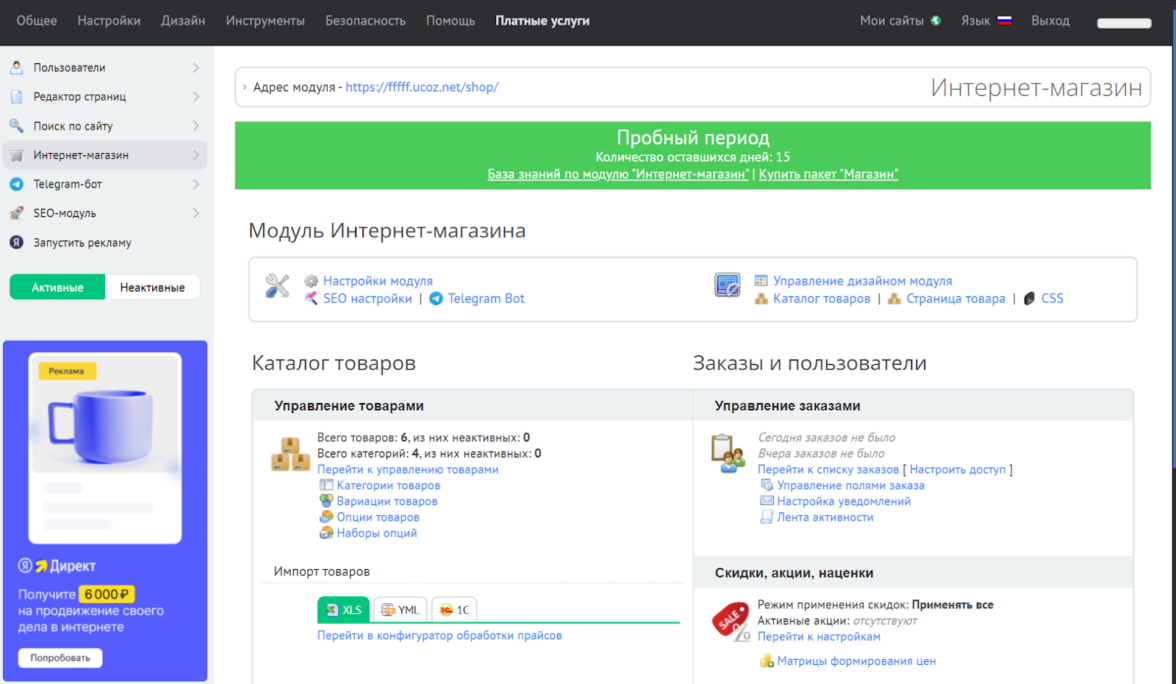The image size is (1176, 684).
Task: Click the wrench and screwdriver settings icon
Action: (x=277, y=286)
